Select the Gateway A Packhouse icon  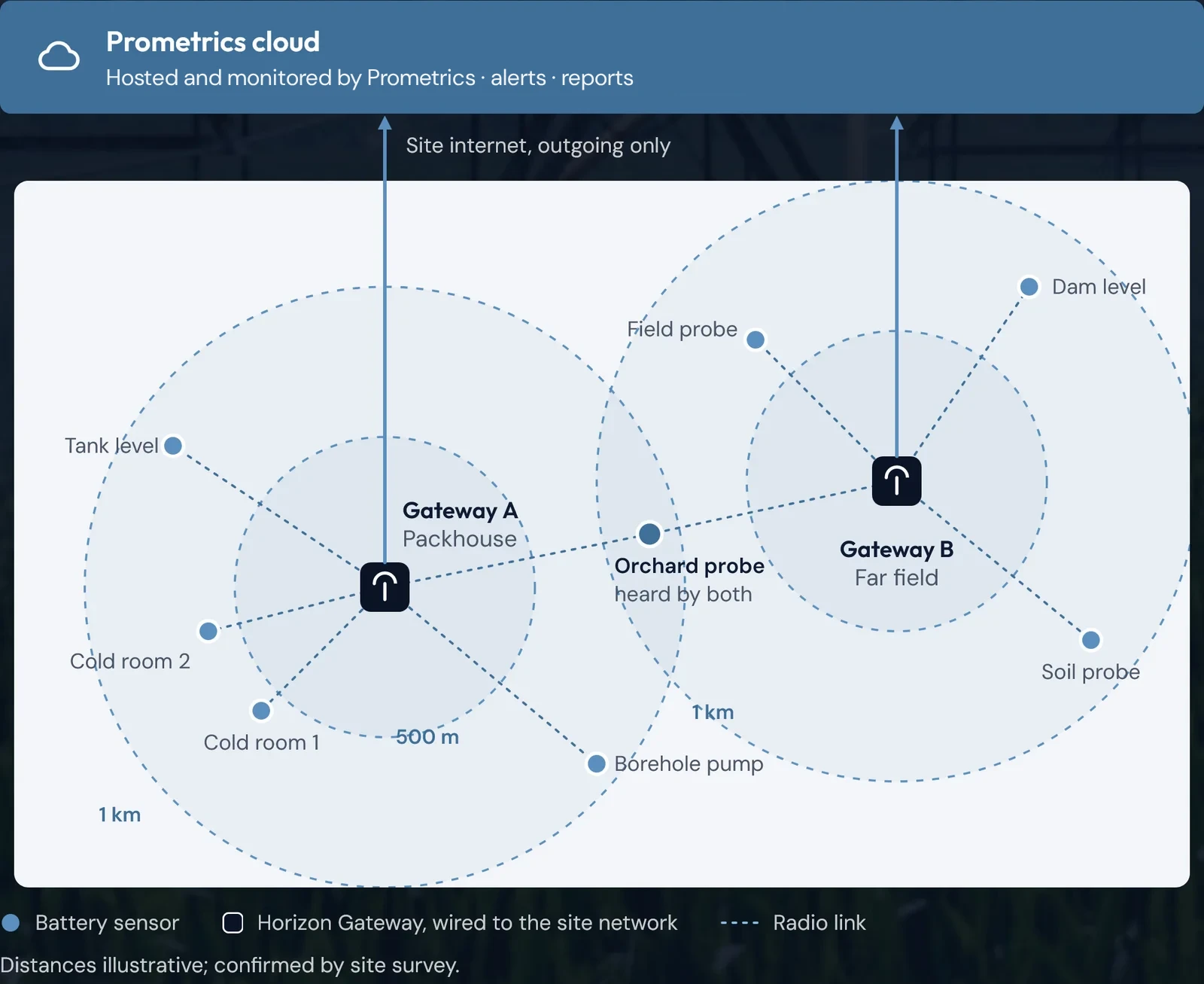pos(385,587)
